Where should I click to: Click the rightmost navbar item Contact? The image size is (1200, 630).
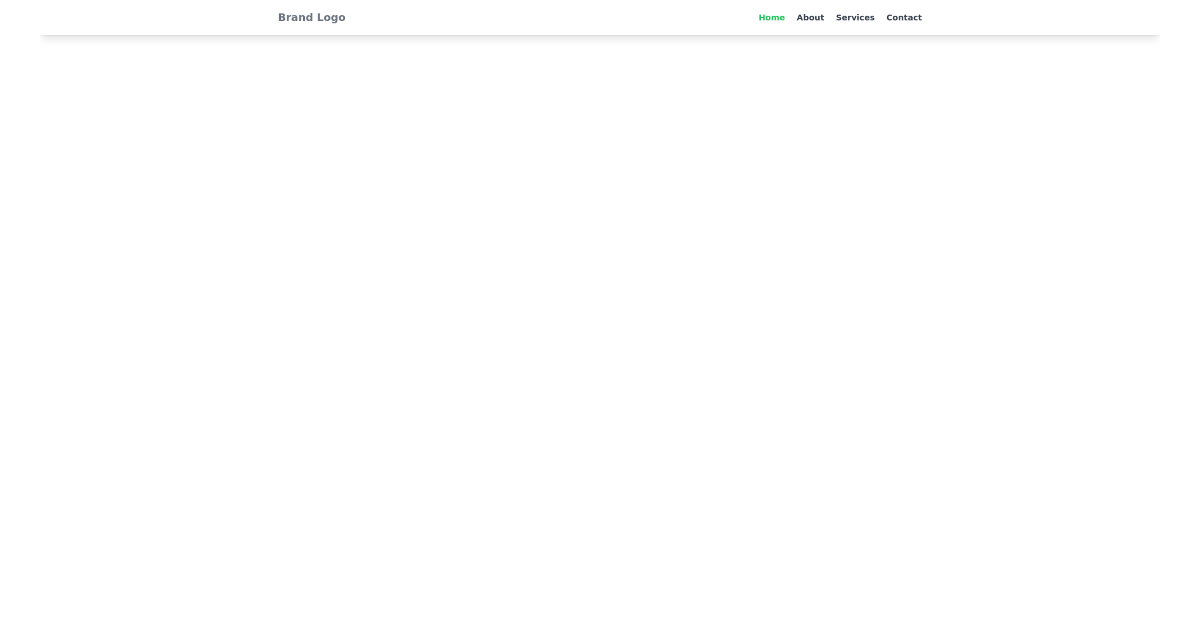pos(904,17)
